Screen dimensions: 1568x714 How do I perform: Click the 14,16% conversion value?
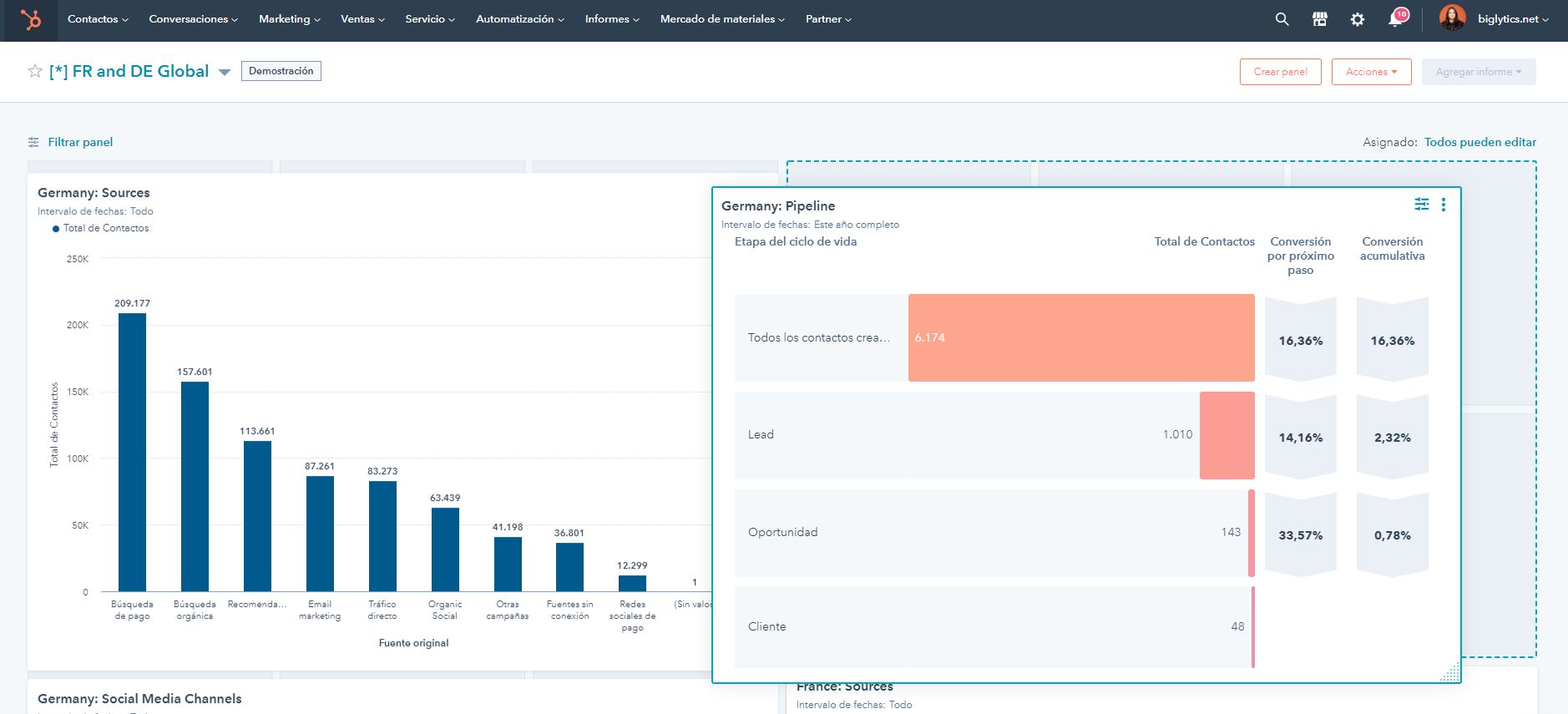pos(1300,438)
